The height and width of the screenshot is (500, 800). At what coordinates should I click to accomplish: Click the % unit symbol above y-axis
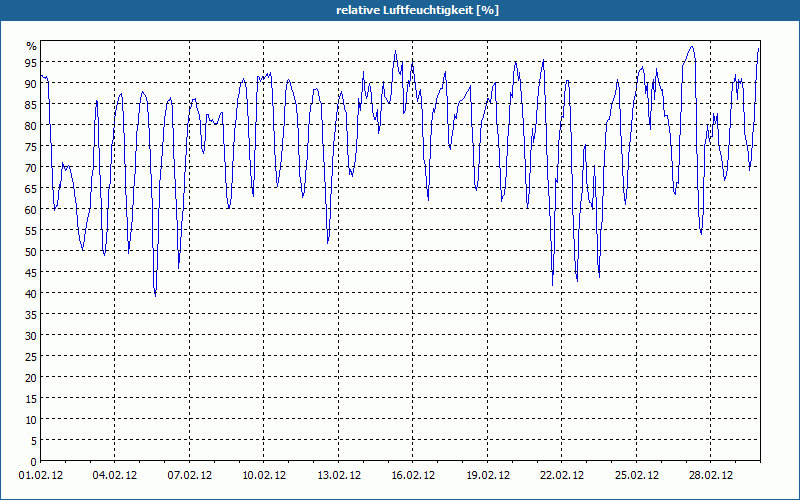(32, 46)
